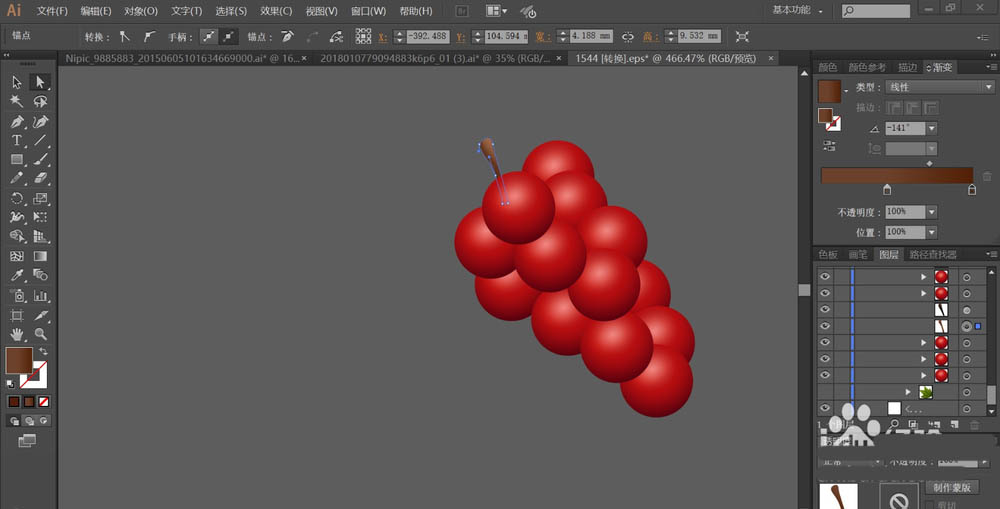Select the Shape Builder tool

pos(17,237)
